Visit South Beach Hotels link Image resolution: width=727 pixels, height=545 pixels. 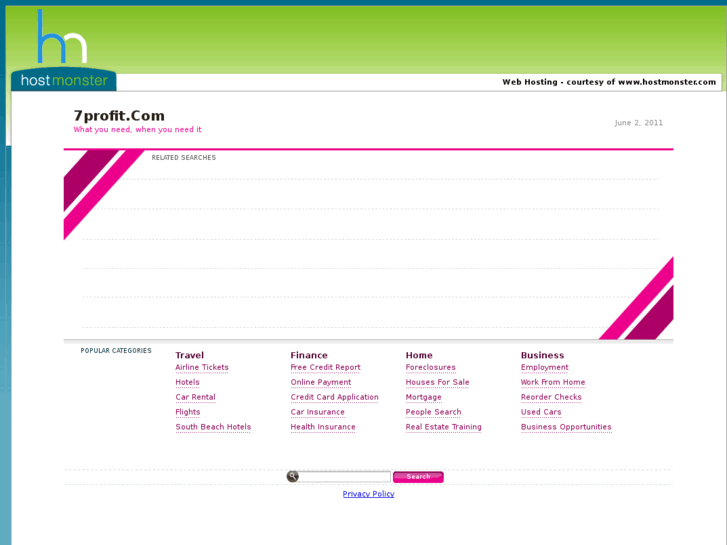pos(213,427)
